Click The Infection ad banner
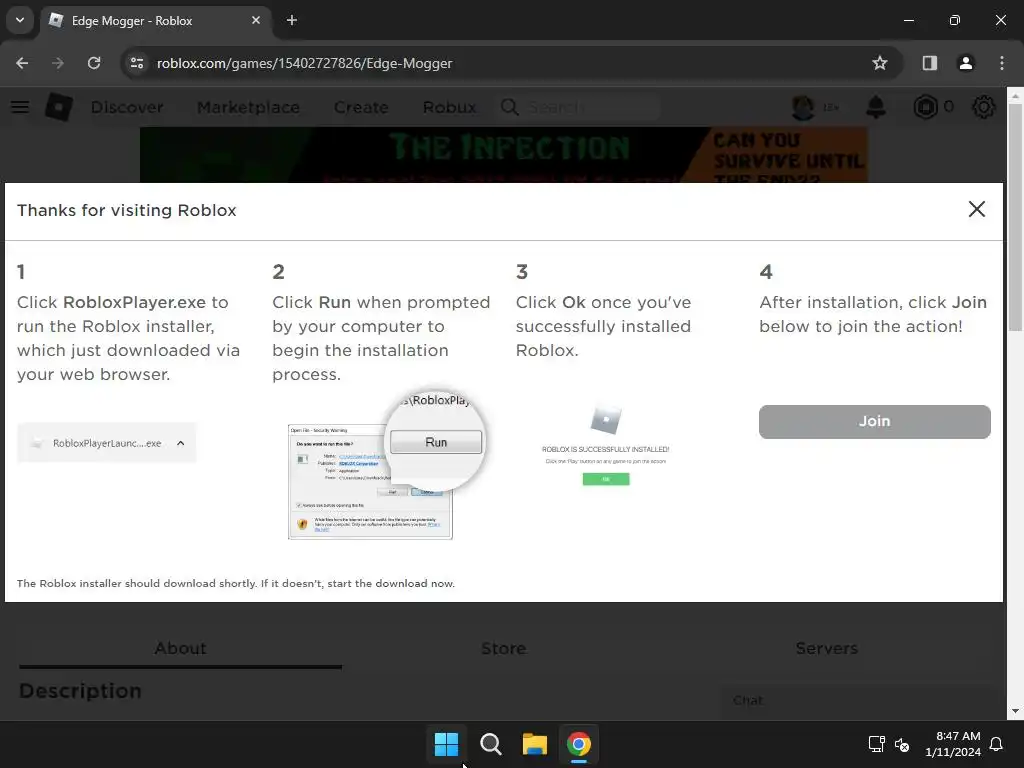This screenshot has width=1024, height=768. [504, 155]
